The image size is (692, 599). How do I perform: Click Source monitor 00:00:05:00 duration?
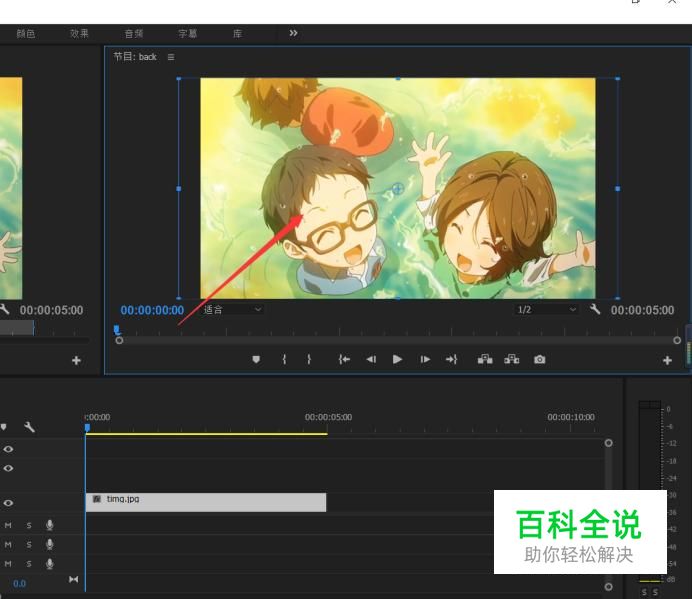(x=51, y=310)
